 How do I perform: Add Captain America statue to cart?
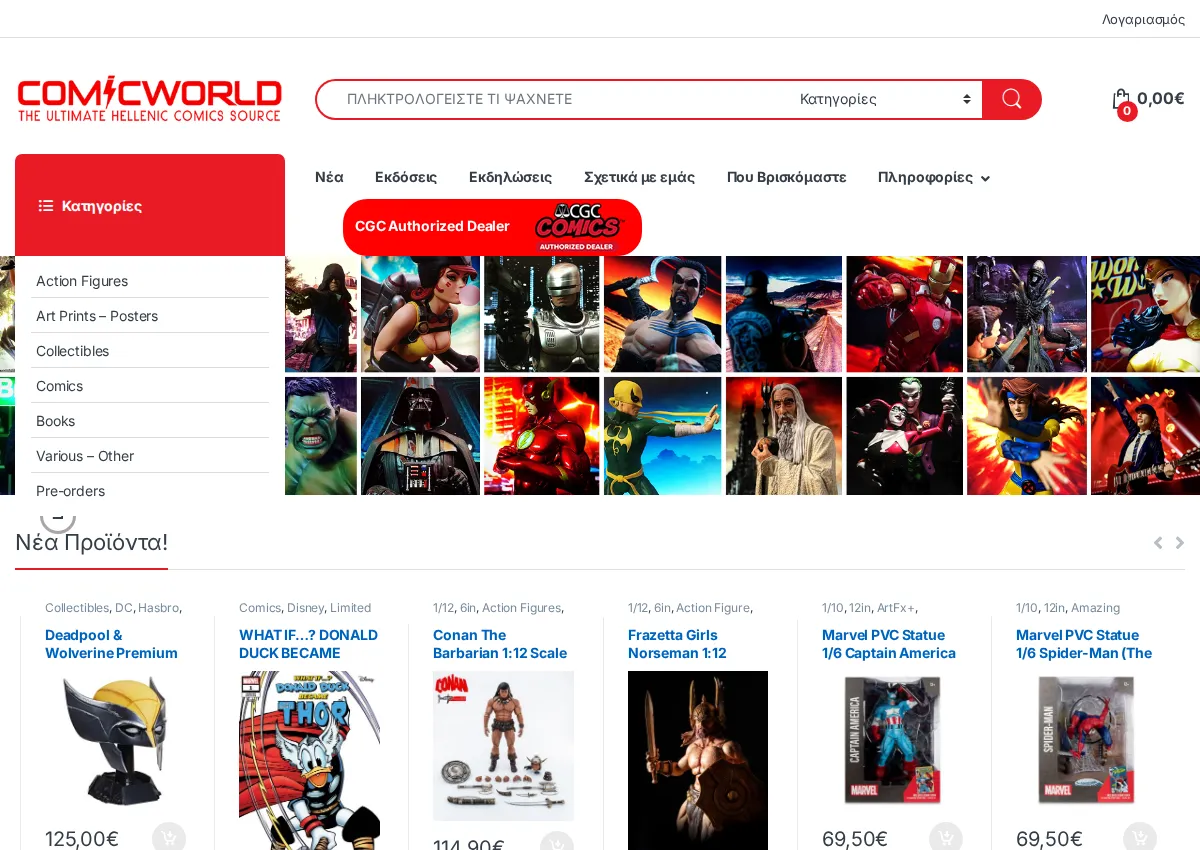coord(946,838)
